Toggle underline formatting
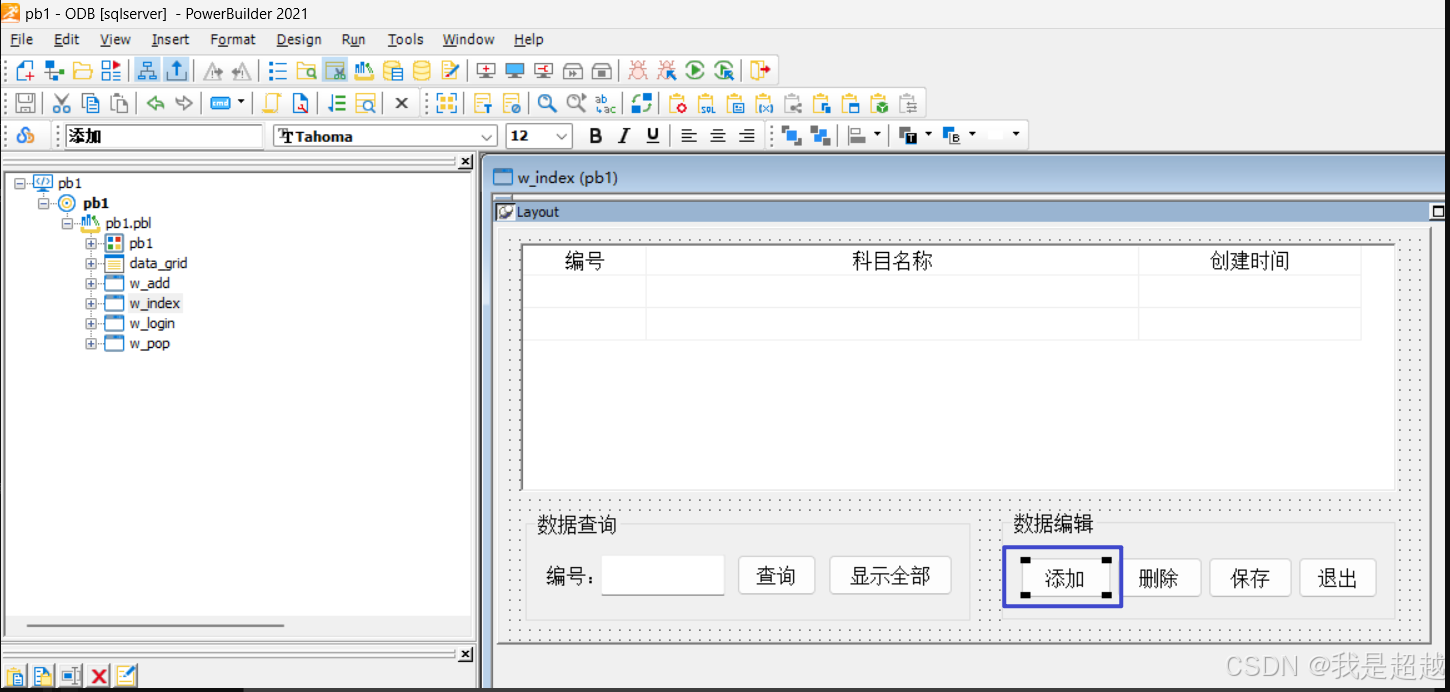This screenshot has width=1450, height=692. click(654, 135)
